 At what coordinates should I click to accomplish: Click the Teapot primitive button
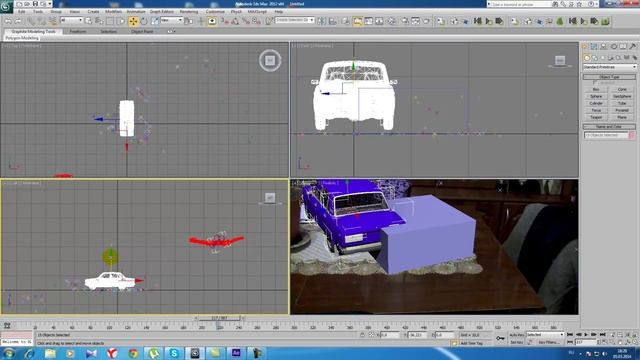pos(596,117)
